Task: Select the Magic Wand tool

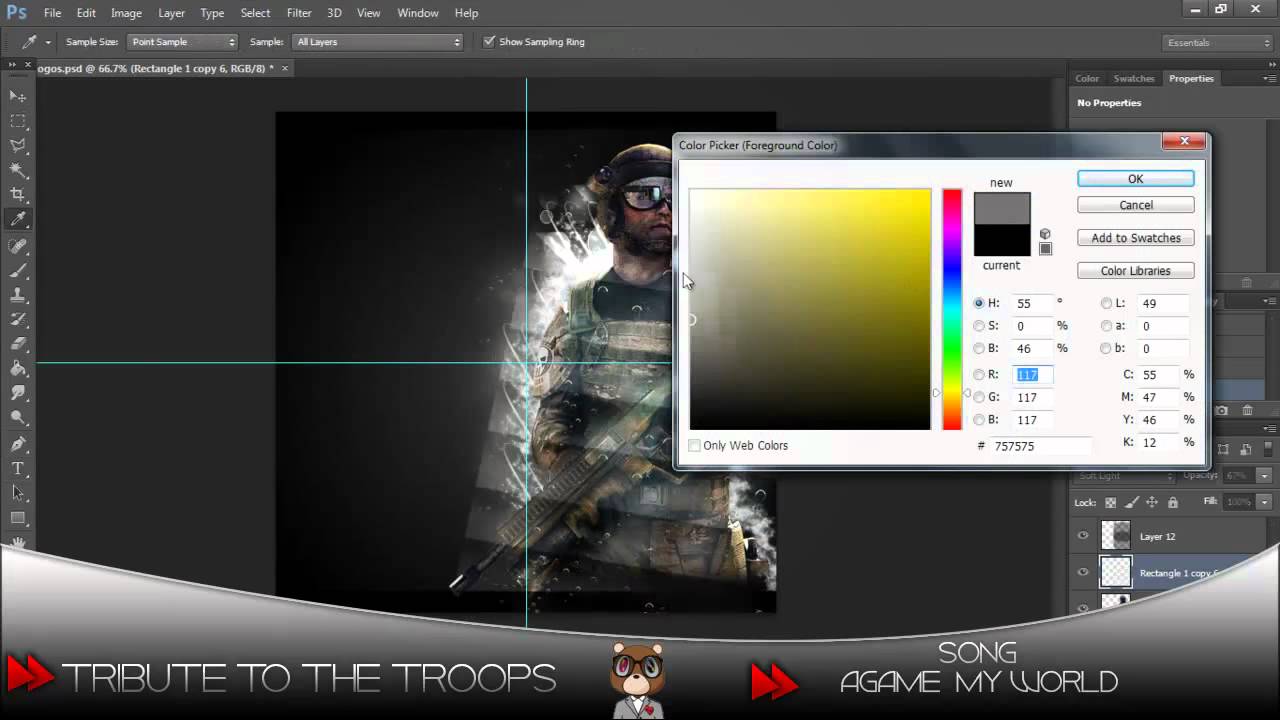Action: 18,171
